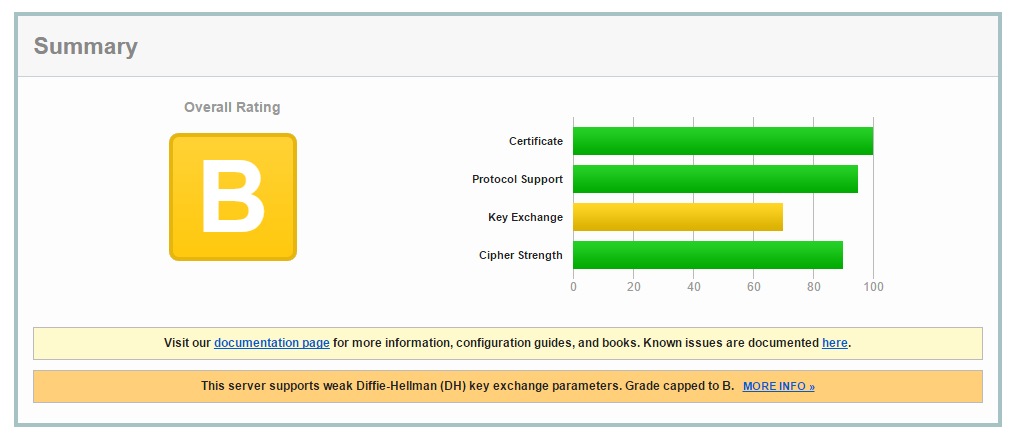1011x436 pixels.
Task: Click the 'Visit our' documentation notice text
Action: (x=507, y=343)
